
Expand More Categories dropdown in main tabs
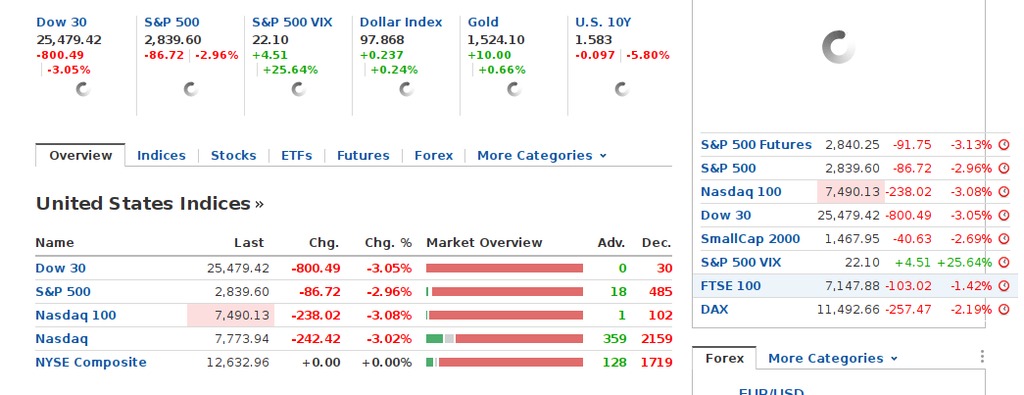point(541,155)
